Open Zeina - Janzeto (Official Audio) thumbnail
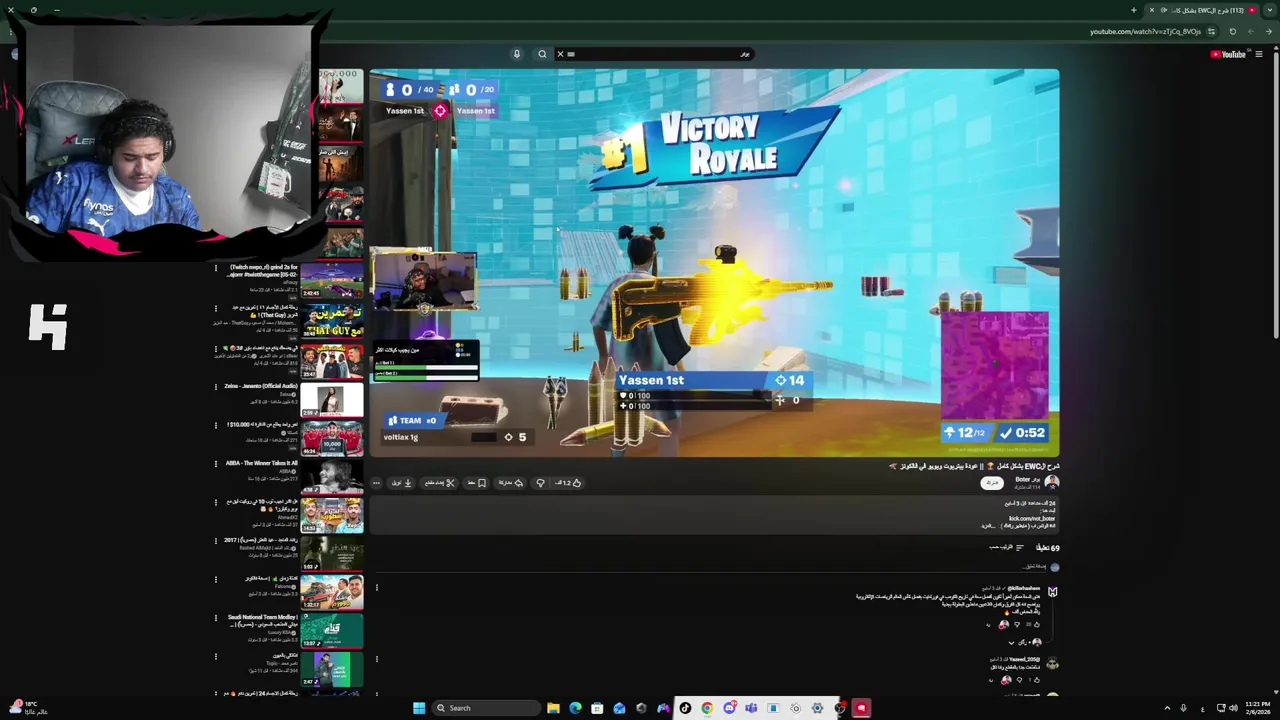 [x=332, y=400]
